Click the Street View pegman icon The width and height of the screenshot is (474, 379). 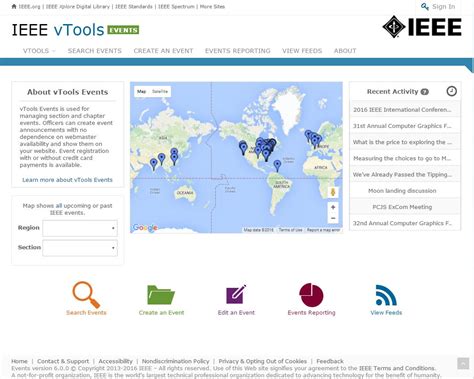(x=333, y=192)
